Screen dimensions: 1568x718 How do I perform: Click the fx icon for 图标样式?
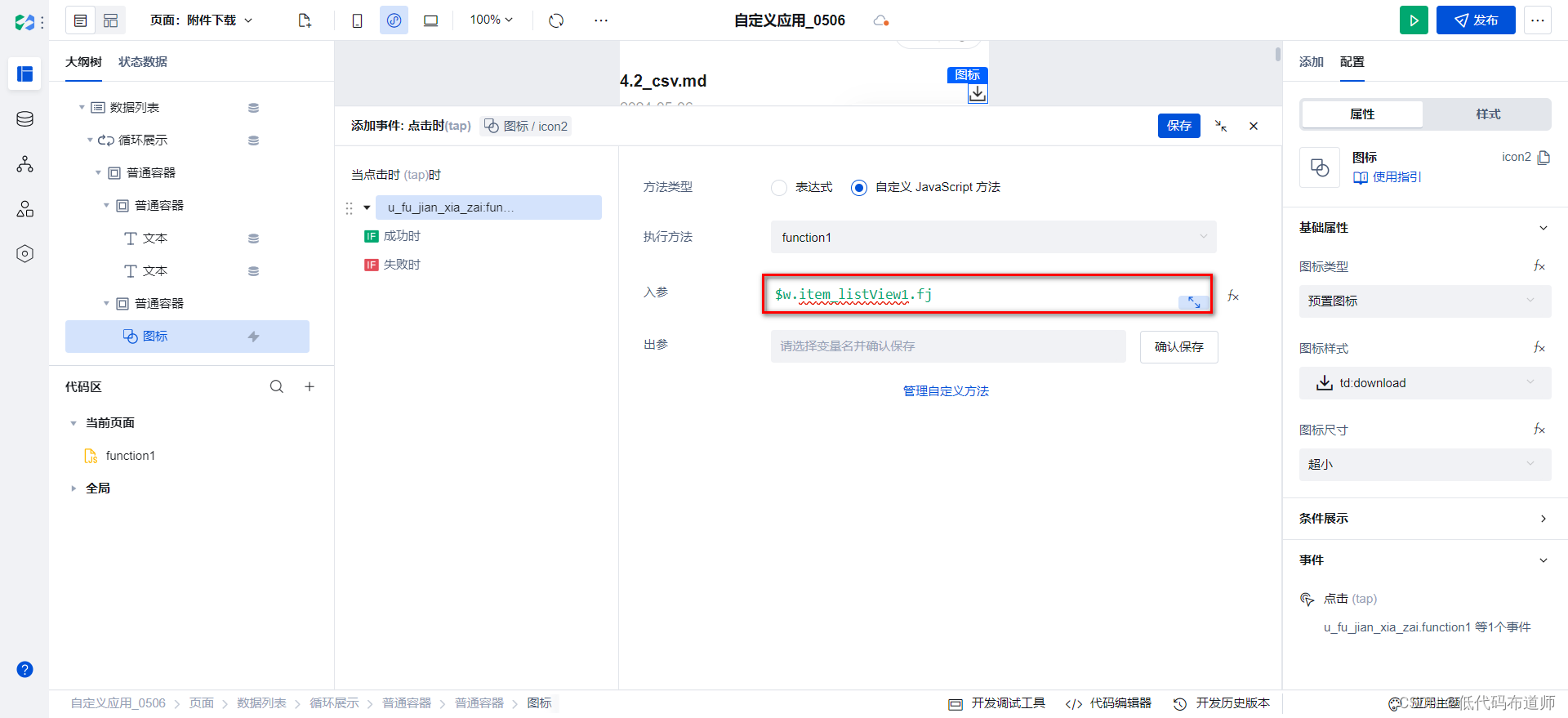pos(1539,347)
